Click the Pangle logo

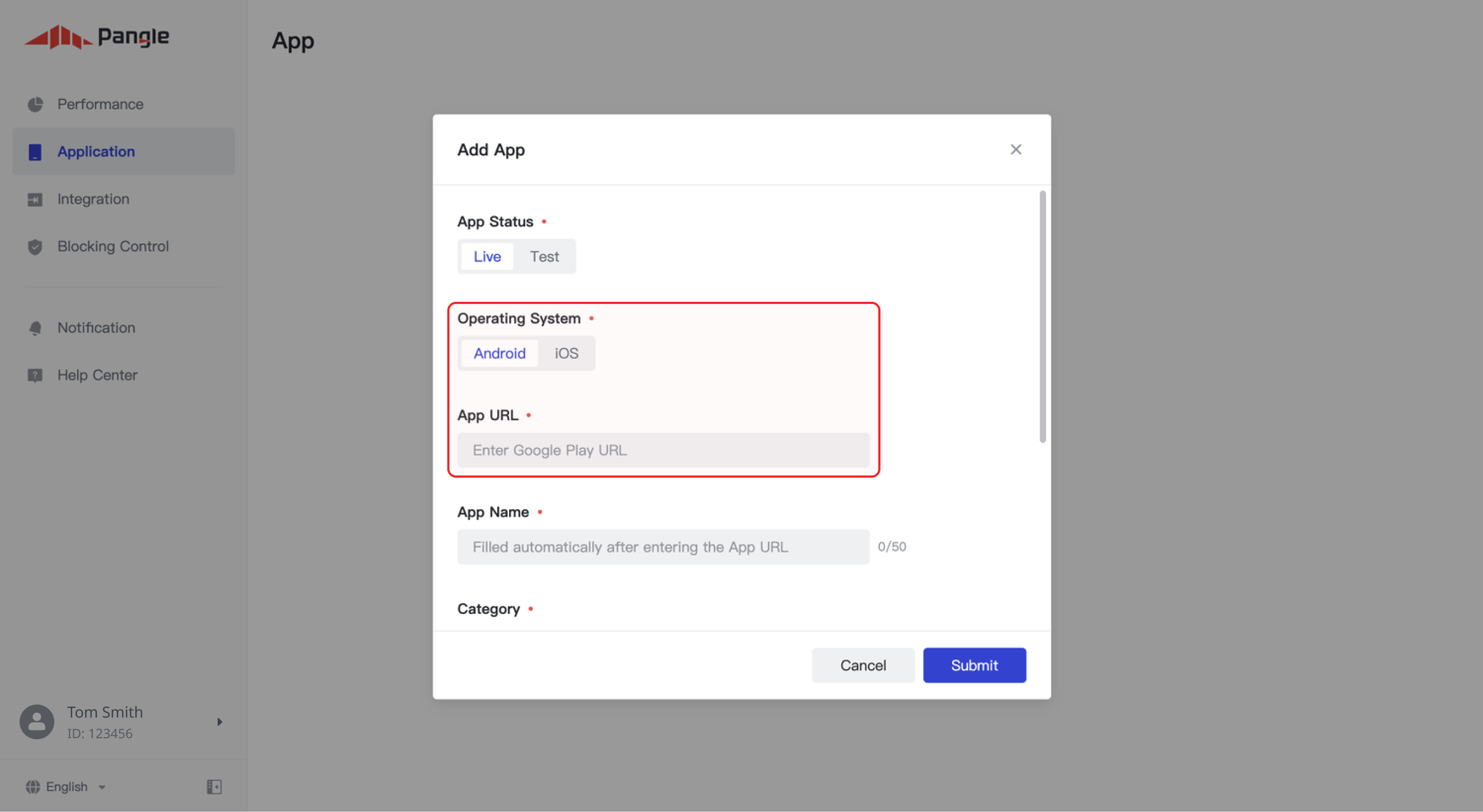[97, 37]
